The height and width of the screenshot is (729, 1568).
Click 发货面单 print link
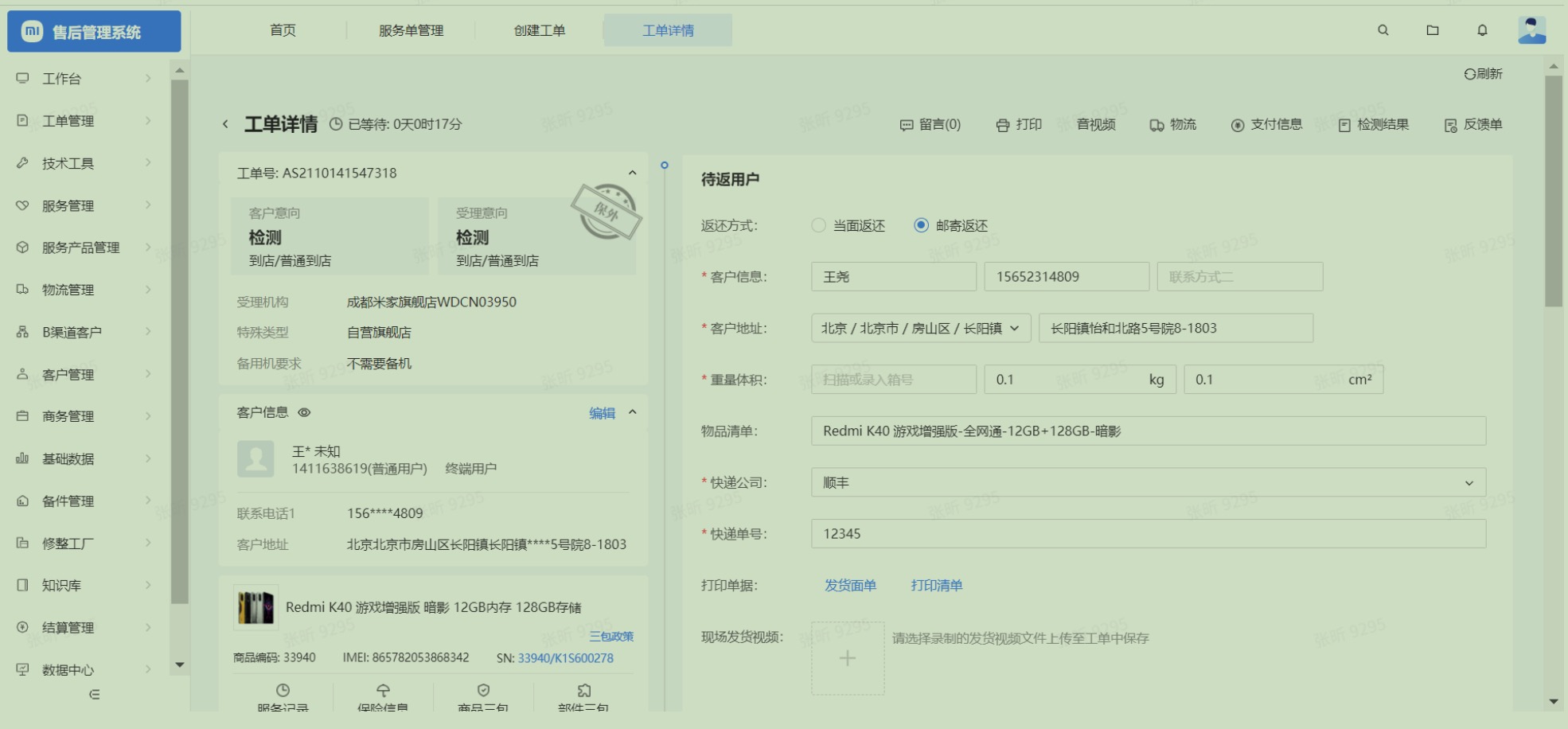click(x=850, y=586)
